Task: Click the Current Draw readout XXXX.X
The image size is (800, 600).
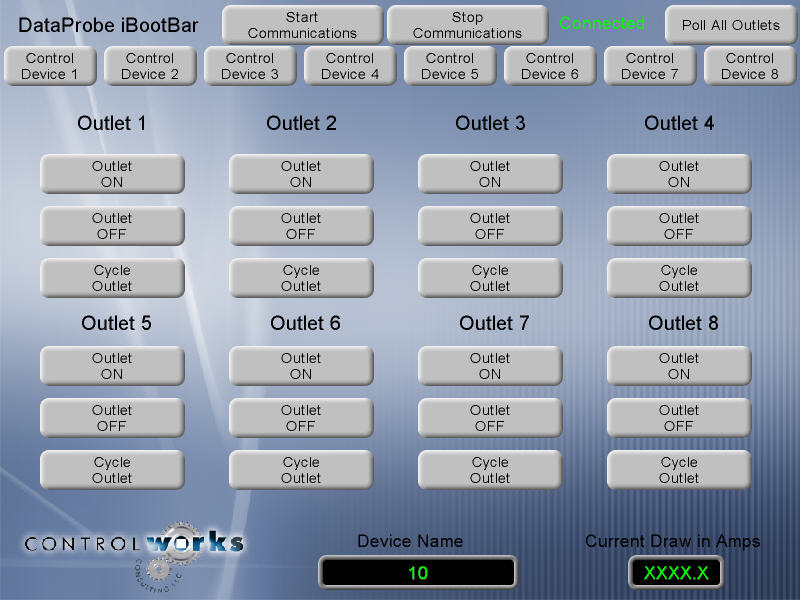Action: (x=676, y=572)
